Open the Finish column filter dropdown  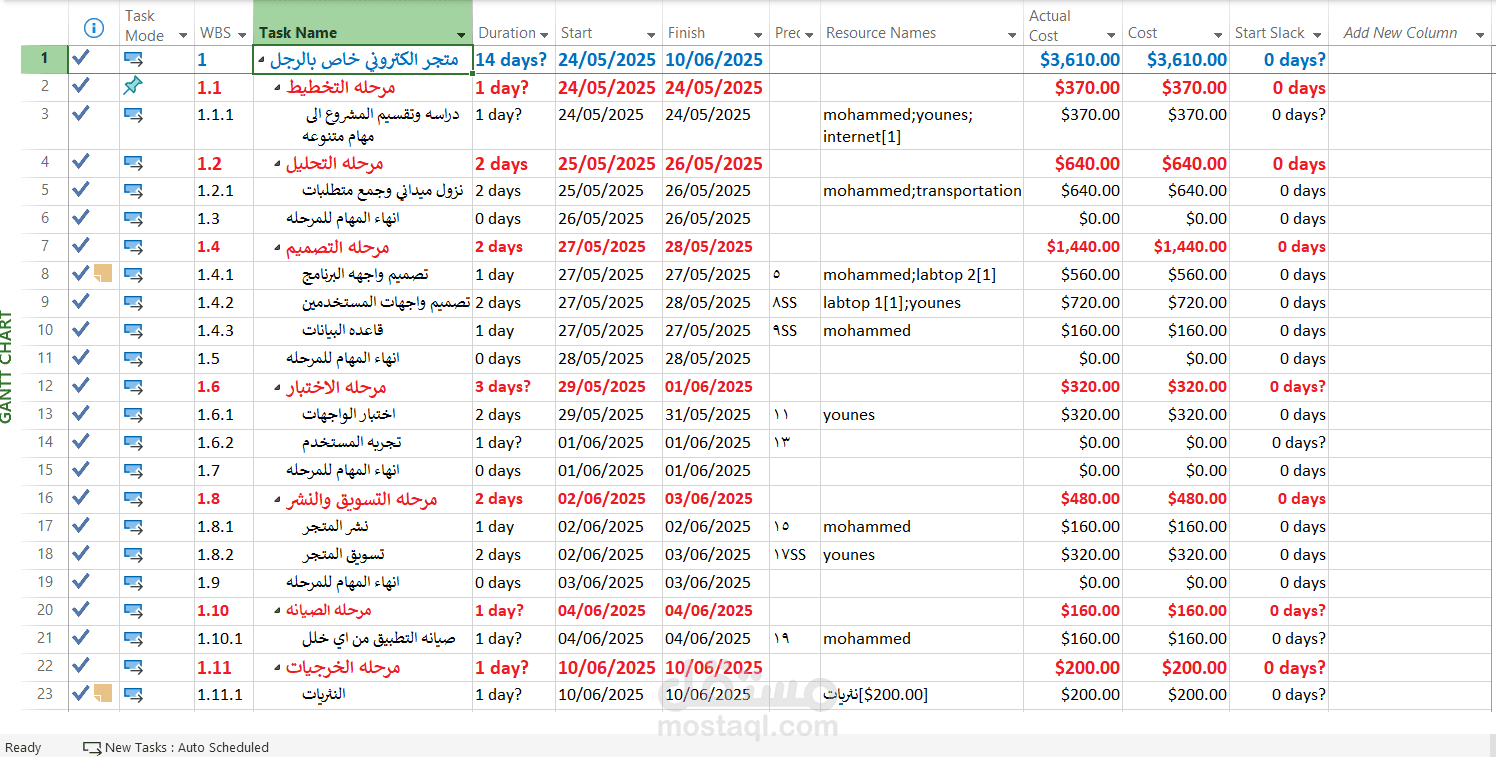pyautogui.click(x=758, y=35)
